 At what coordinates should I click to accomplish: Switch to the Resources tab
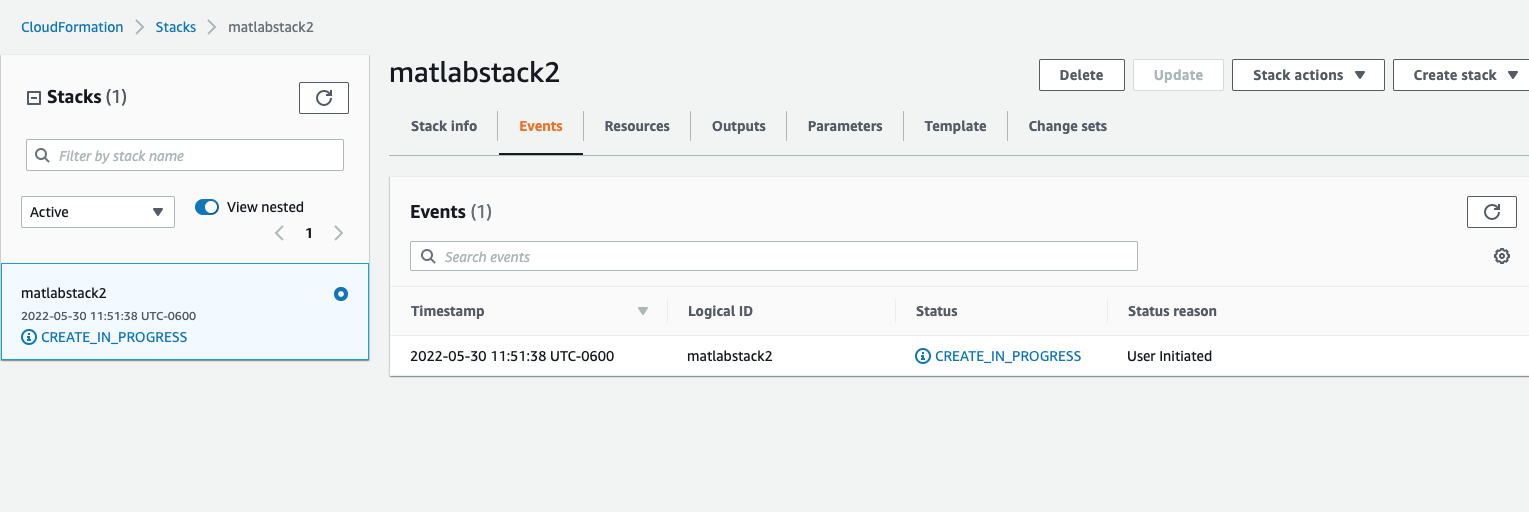point(637,126)
